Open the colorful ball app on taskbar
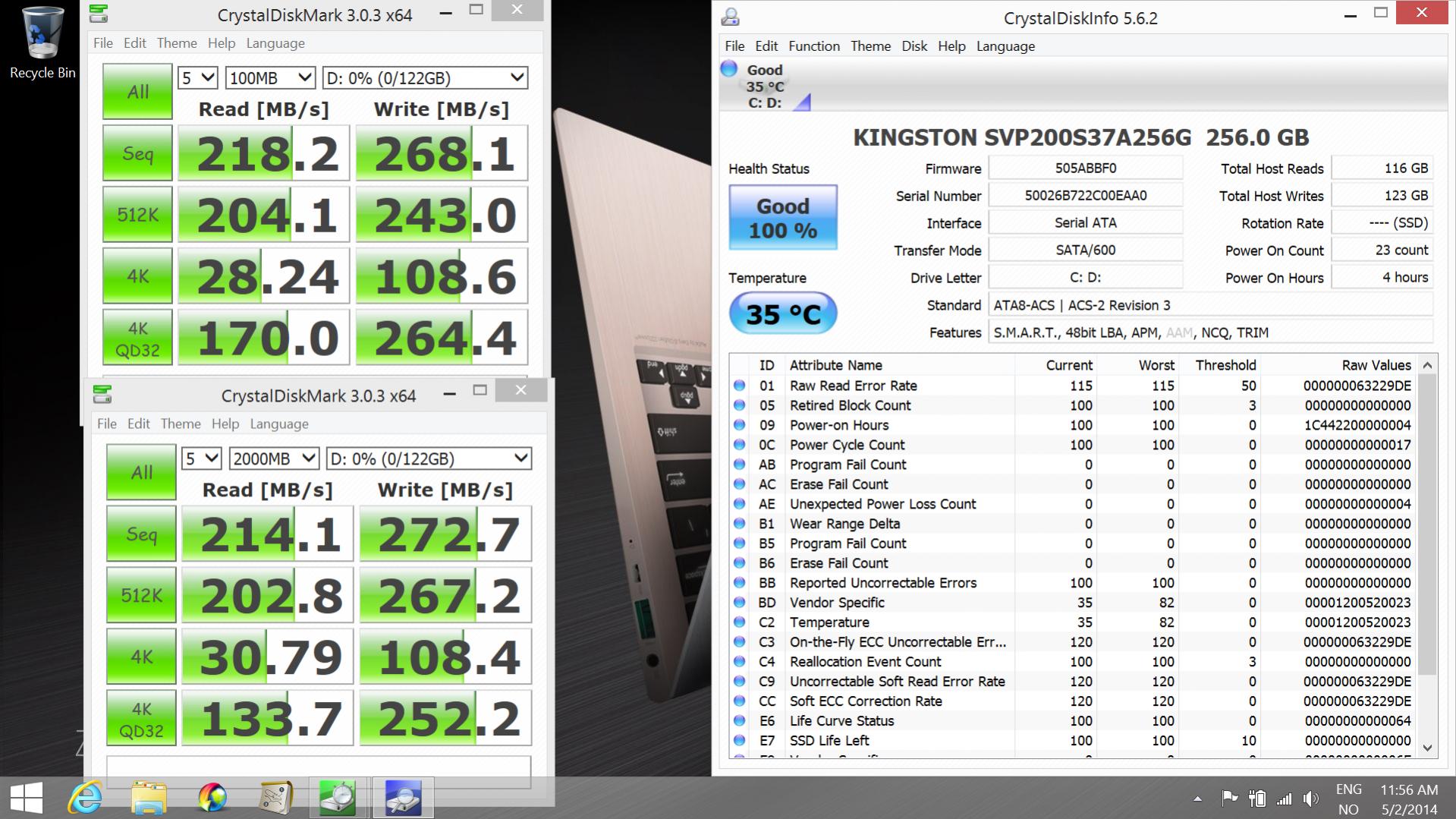This screenshot has height=819, width=1456. point(212,798)
